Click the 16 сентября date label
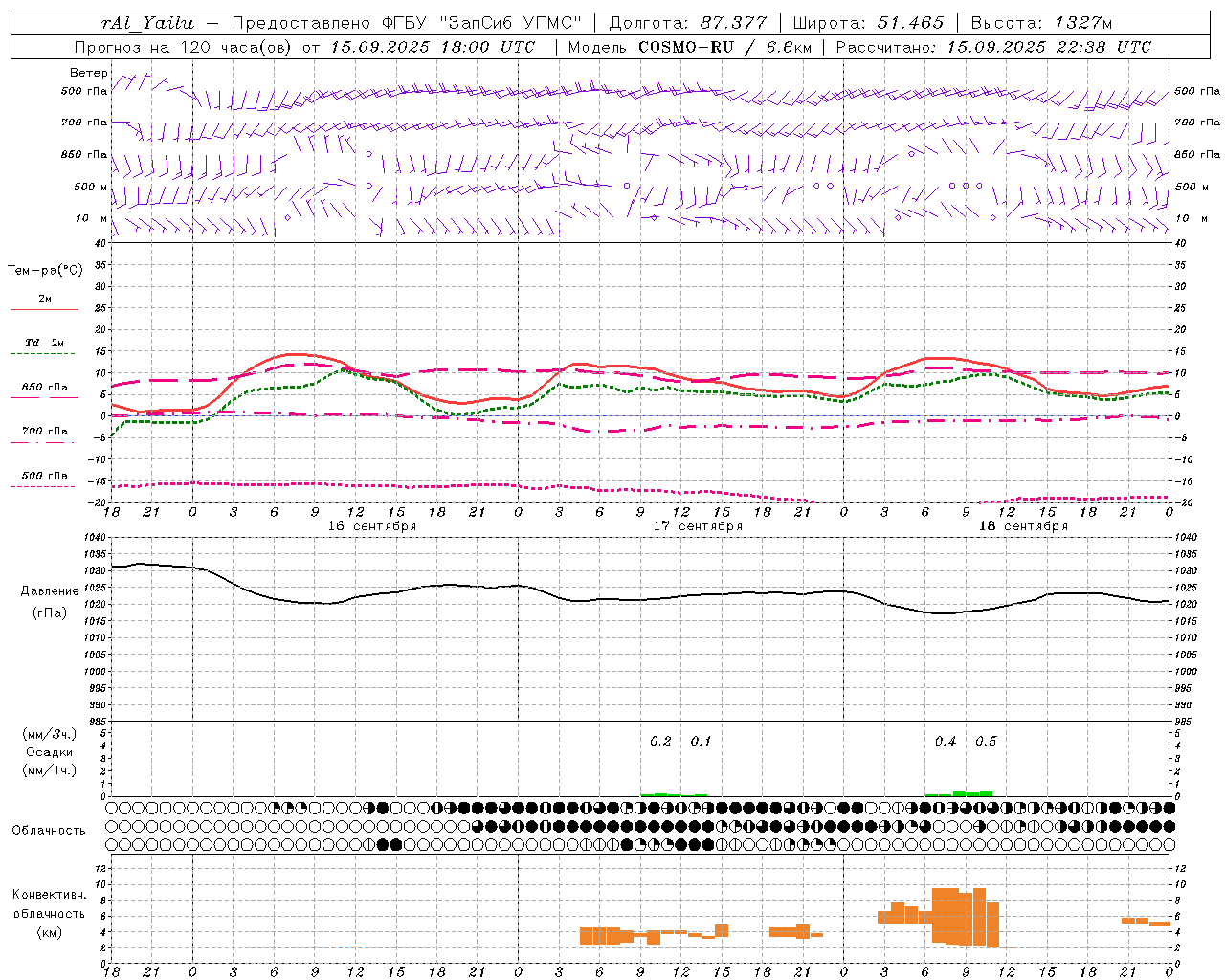Image resolution: width=1225 pixels, height=980 pixels. (372, 526)
